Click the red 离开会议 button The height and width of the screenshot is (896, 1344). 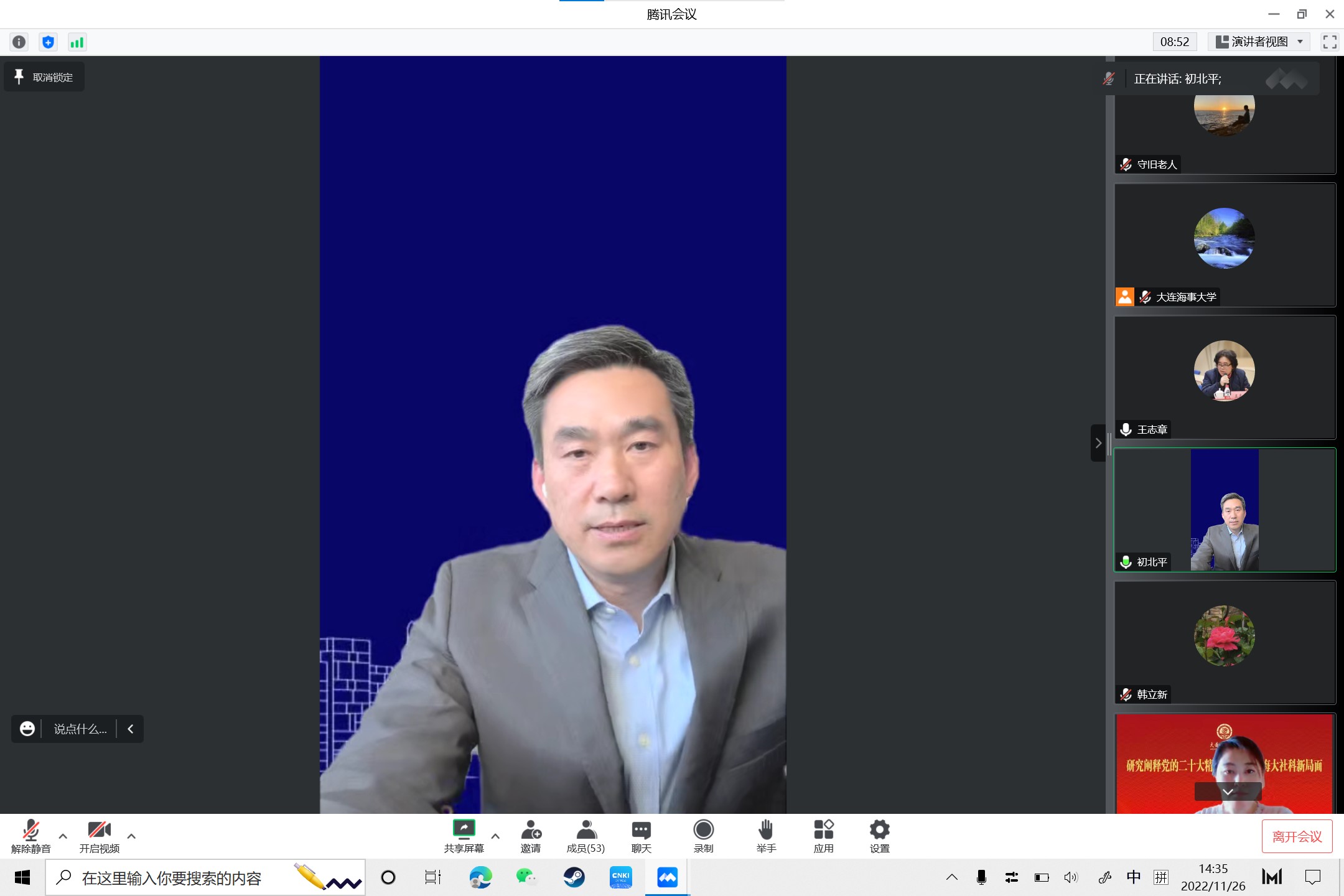(1297, 836)
